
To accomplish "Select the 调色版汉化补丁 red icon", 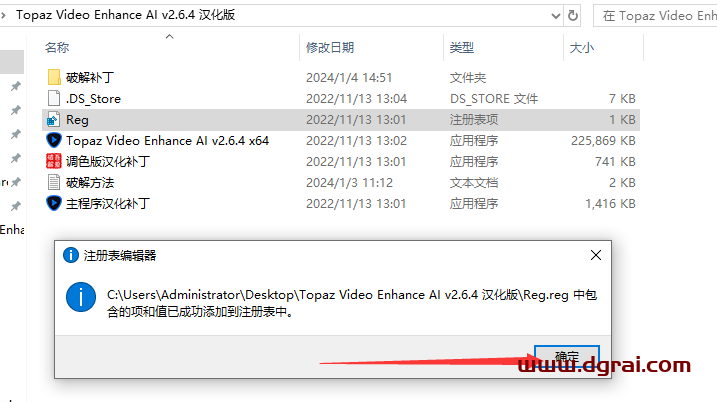I will click(54, 161).
